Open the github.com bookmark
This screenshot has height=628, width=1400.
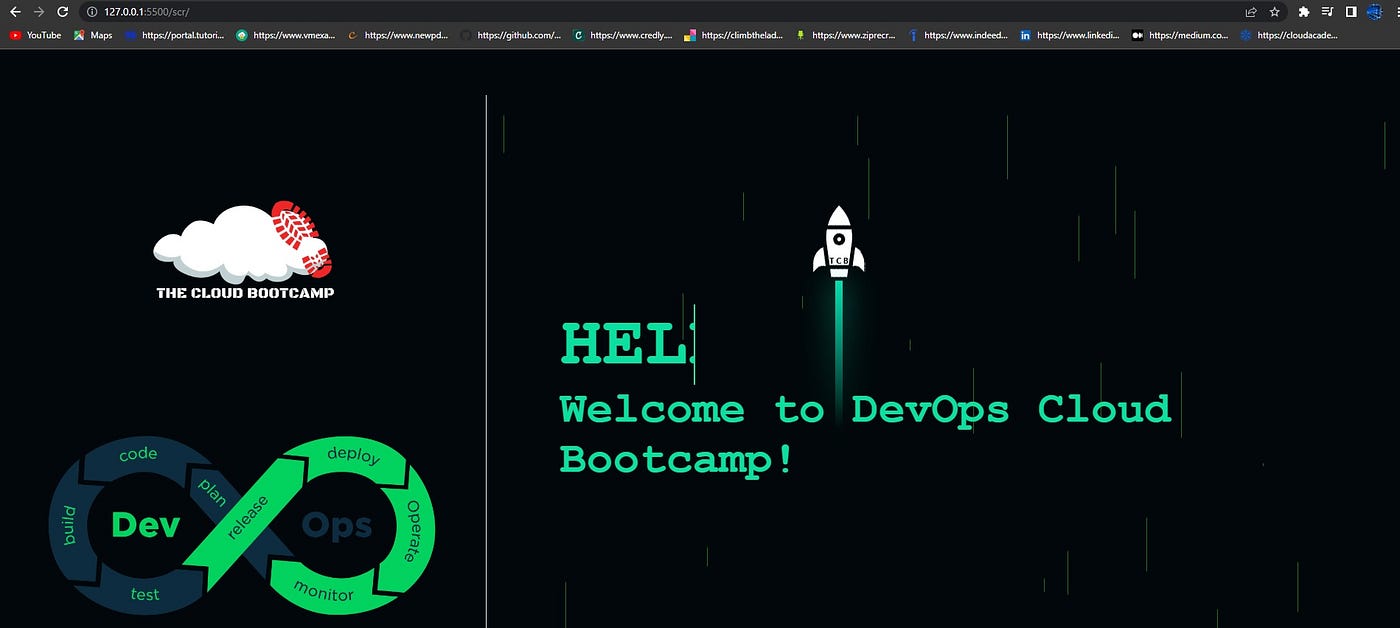pos(510,35)
